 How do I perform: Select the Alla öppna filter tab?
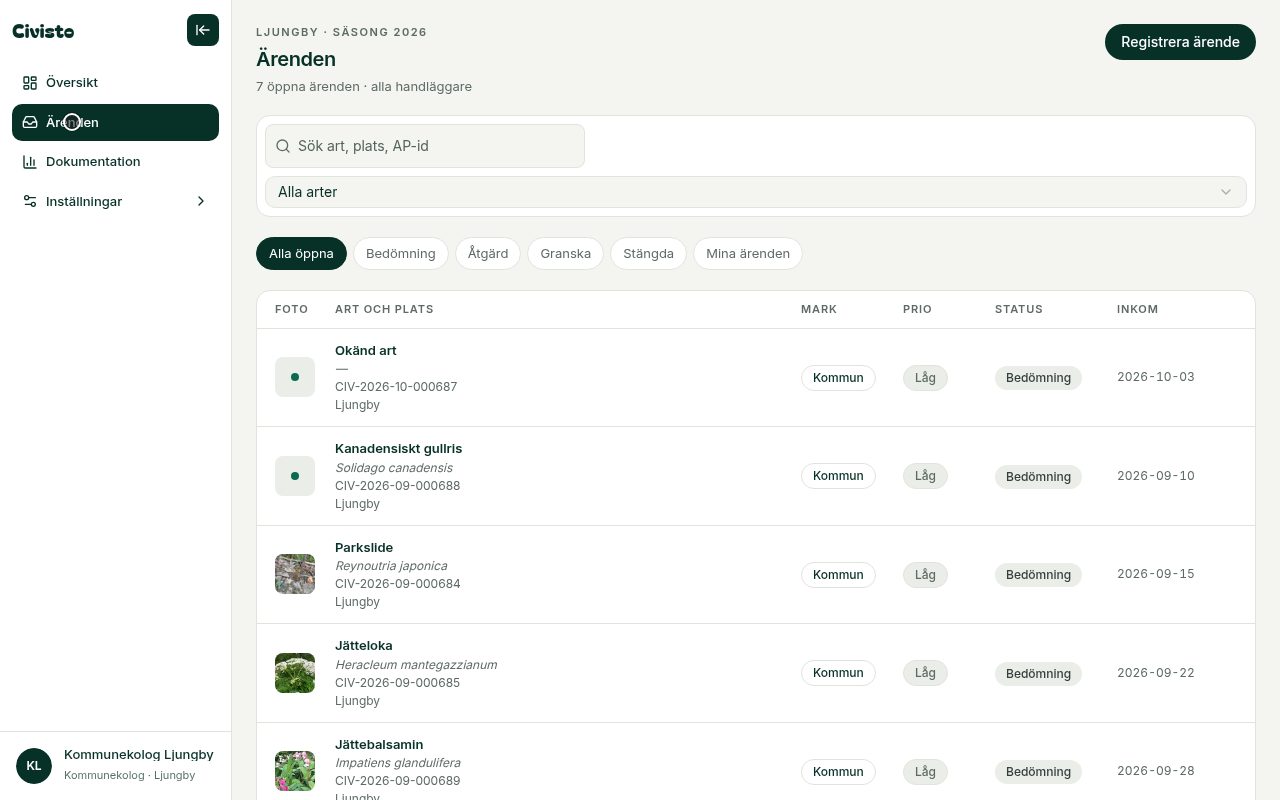pyautogui.click(x=301, y=253)
